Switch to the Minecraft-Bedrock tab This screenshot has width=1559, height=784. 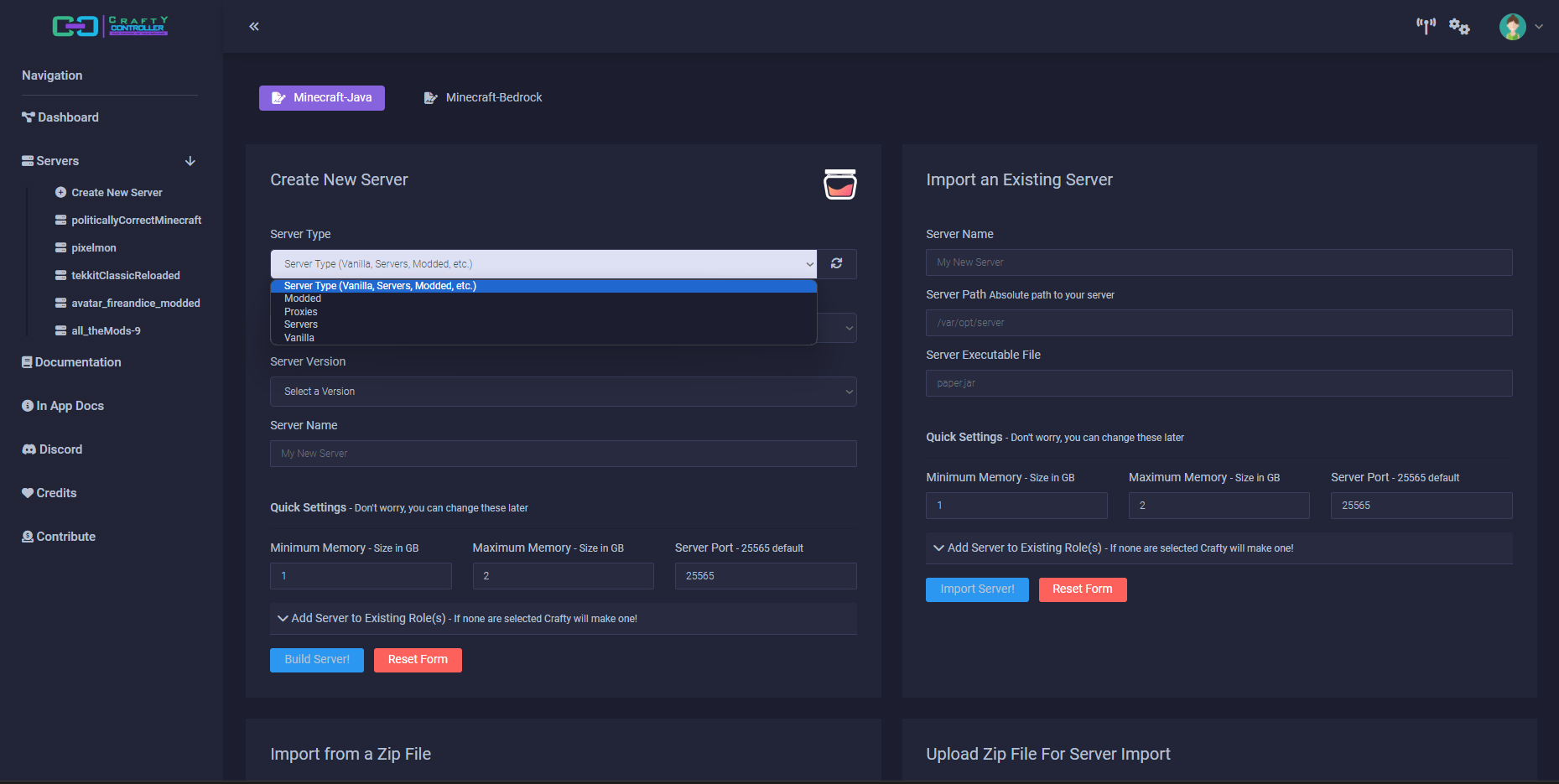(x=483, y=98)
